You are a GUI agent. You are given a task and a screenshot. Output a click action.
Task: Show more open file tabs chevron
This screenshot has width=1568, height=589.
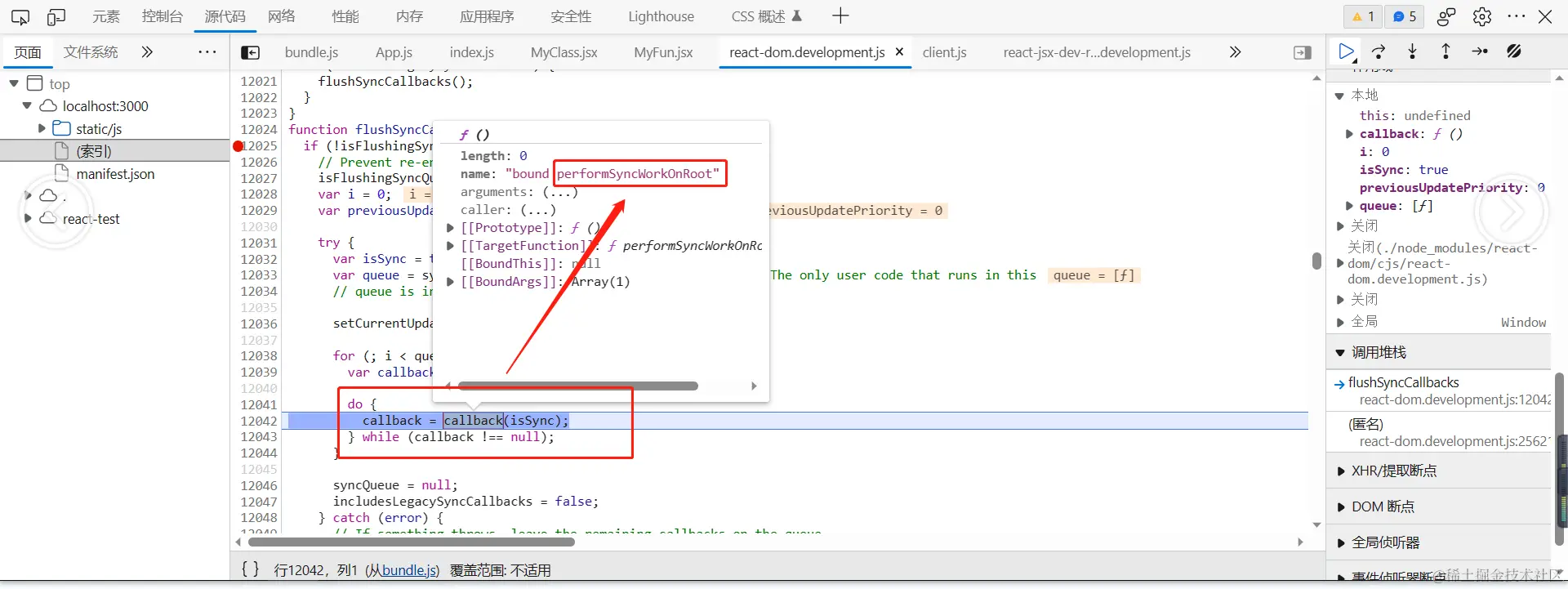pos(1235,52)
